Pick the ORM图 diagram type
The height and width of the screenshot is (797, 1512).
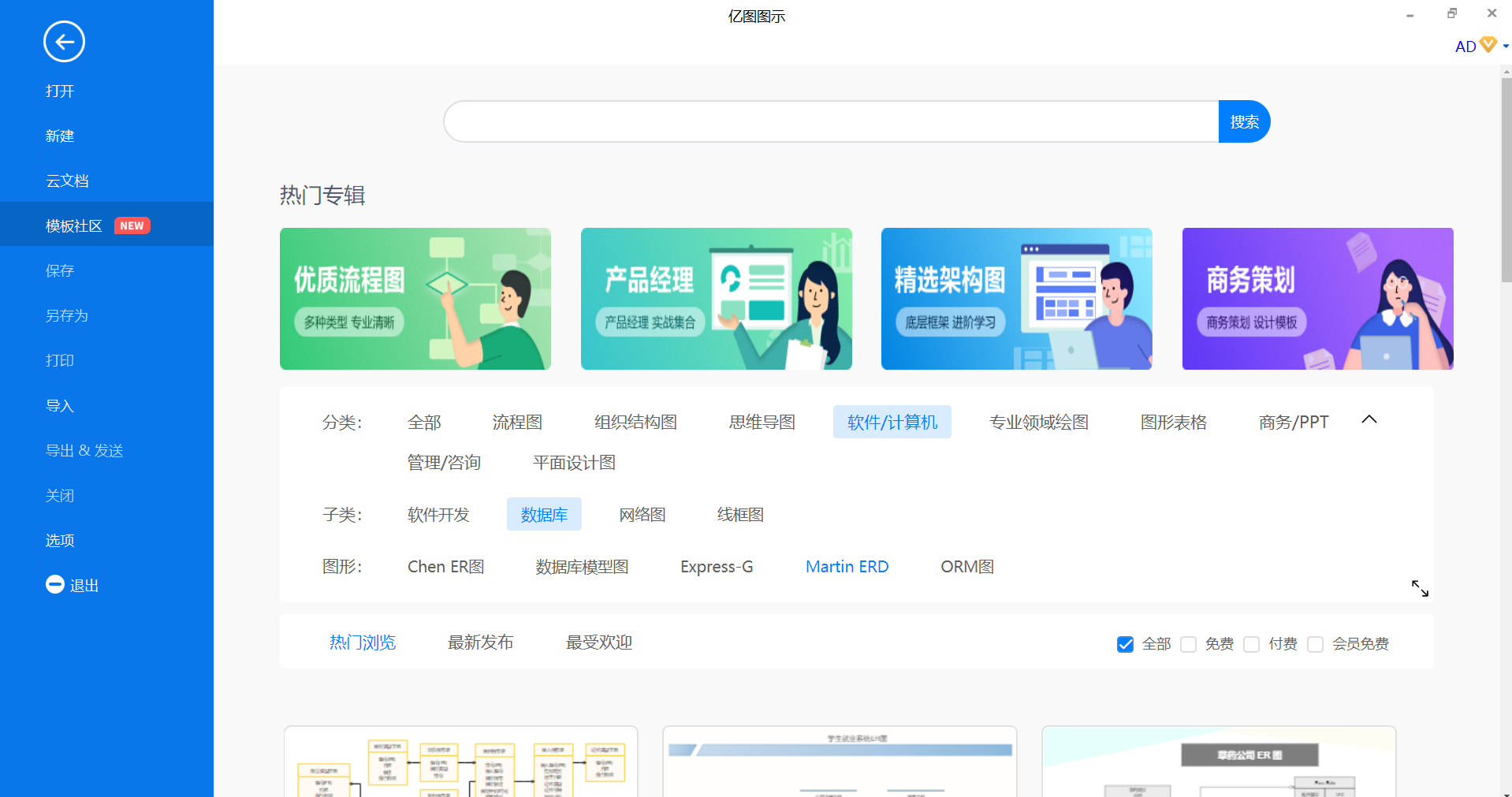point(967,567)
